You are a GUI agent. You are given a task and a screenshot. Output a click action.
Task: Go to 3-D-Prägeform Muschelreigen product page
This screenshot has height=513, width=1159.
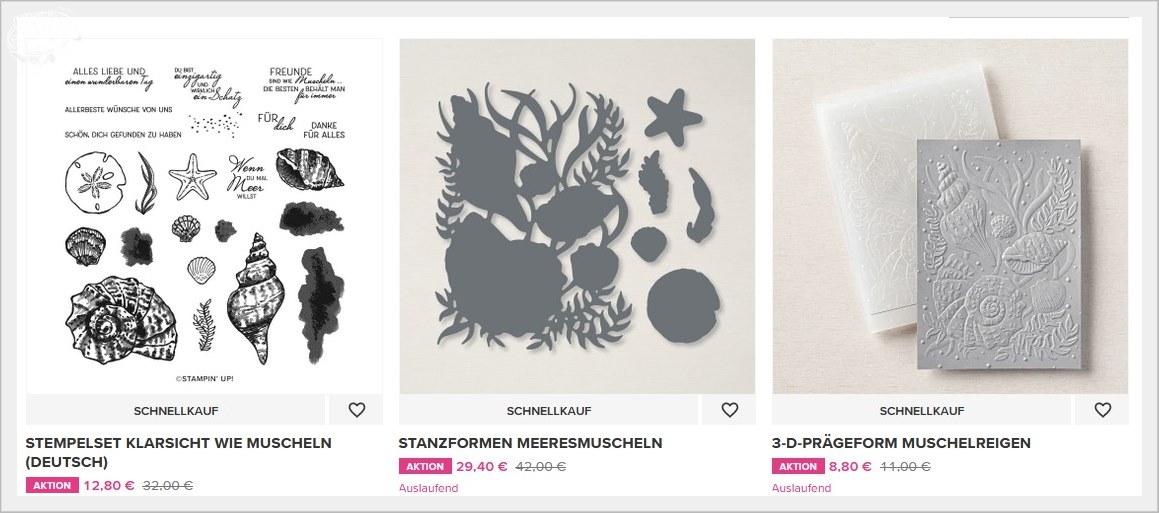(901, 444)
